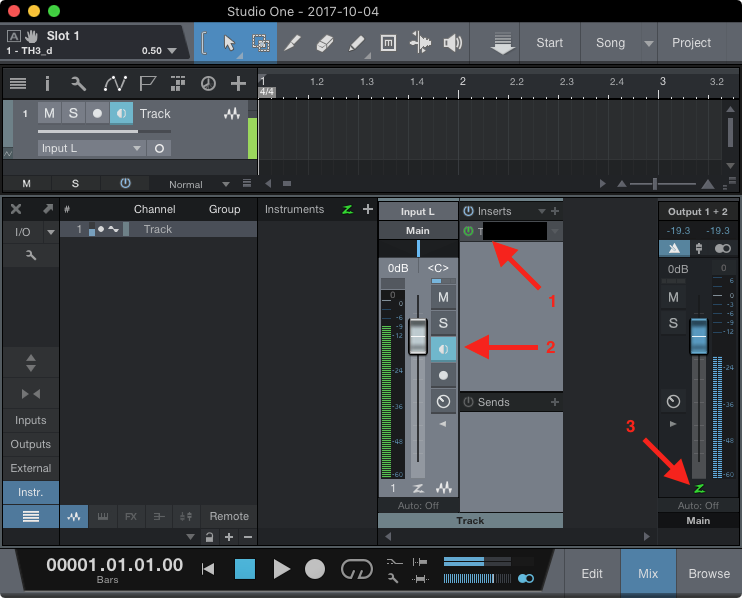Toggle loop playback
Viewport: 742px width, 598px height.
coord(357,569)
